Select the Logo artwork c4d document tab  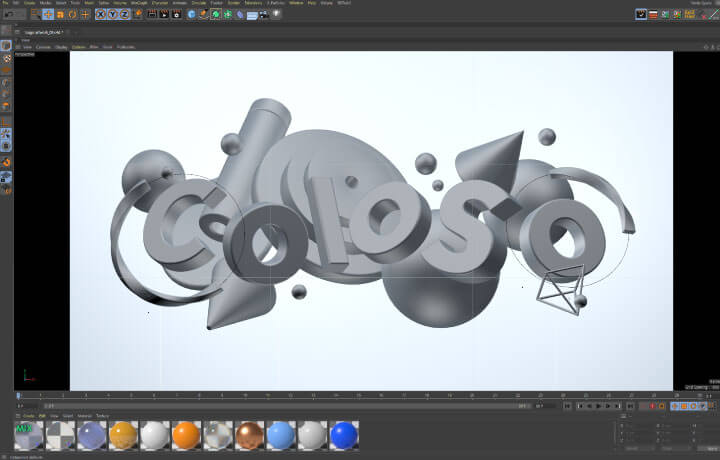click(x=44, y=33)
